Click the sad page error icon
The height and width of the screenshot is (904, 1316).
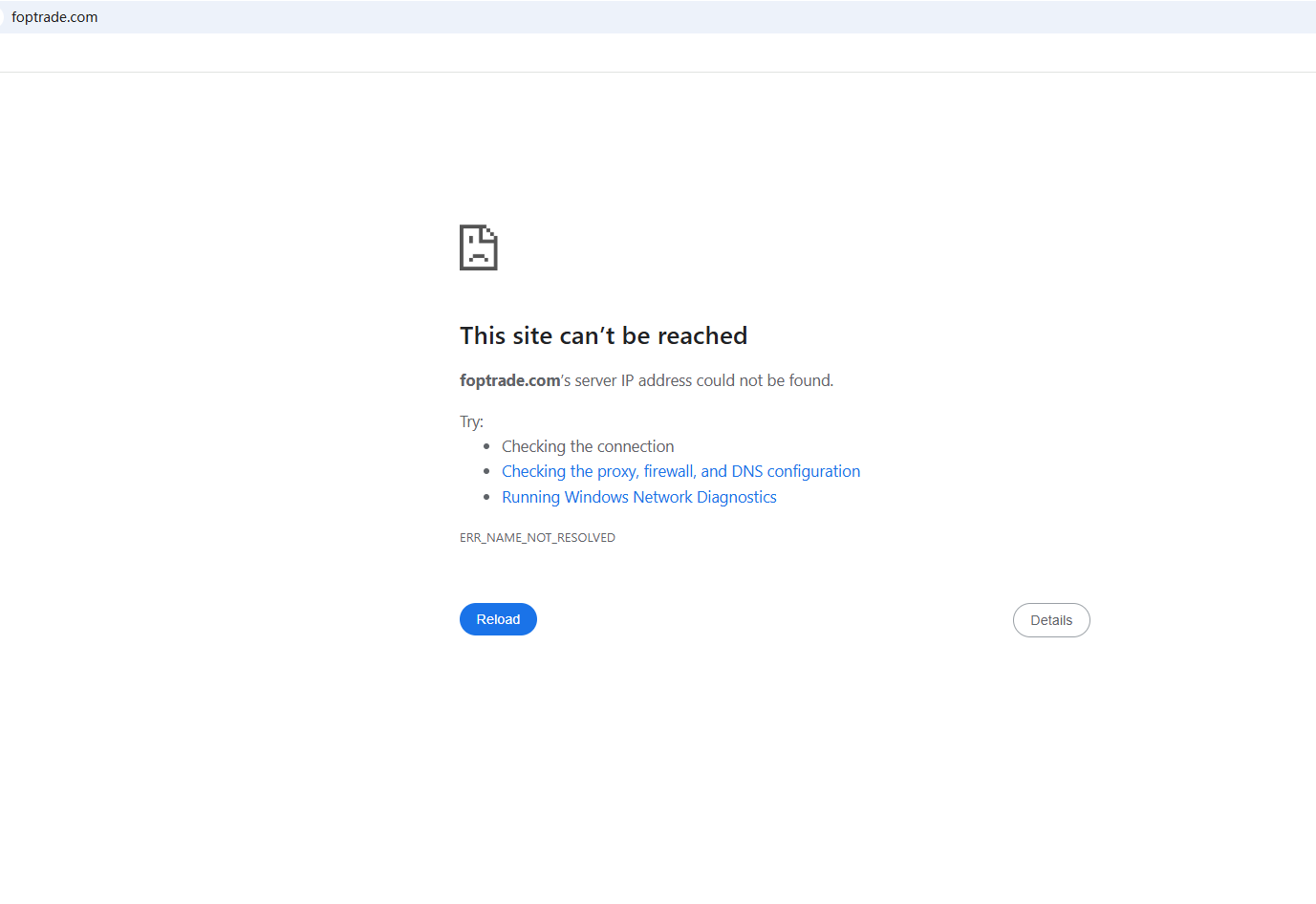coord(478,248)
